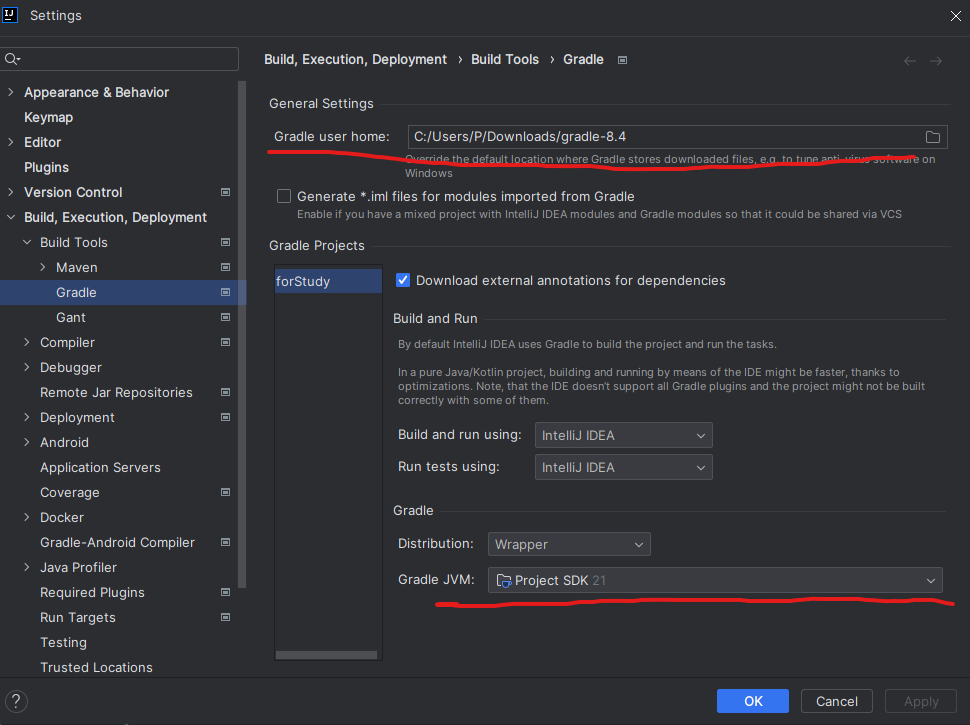
Task: Open Plugins settings page
Action: [x=46, y=168]
